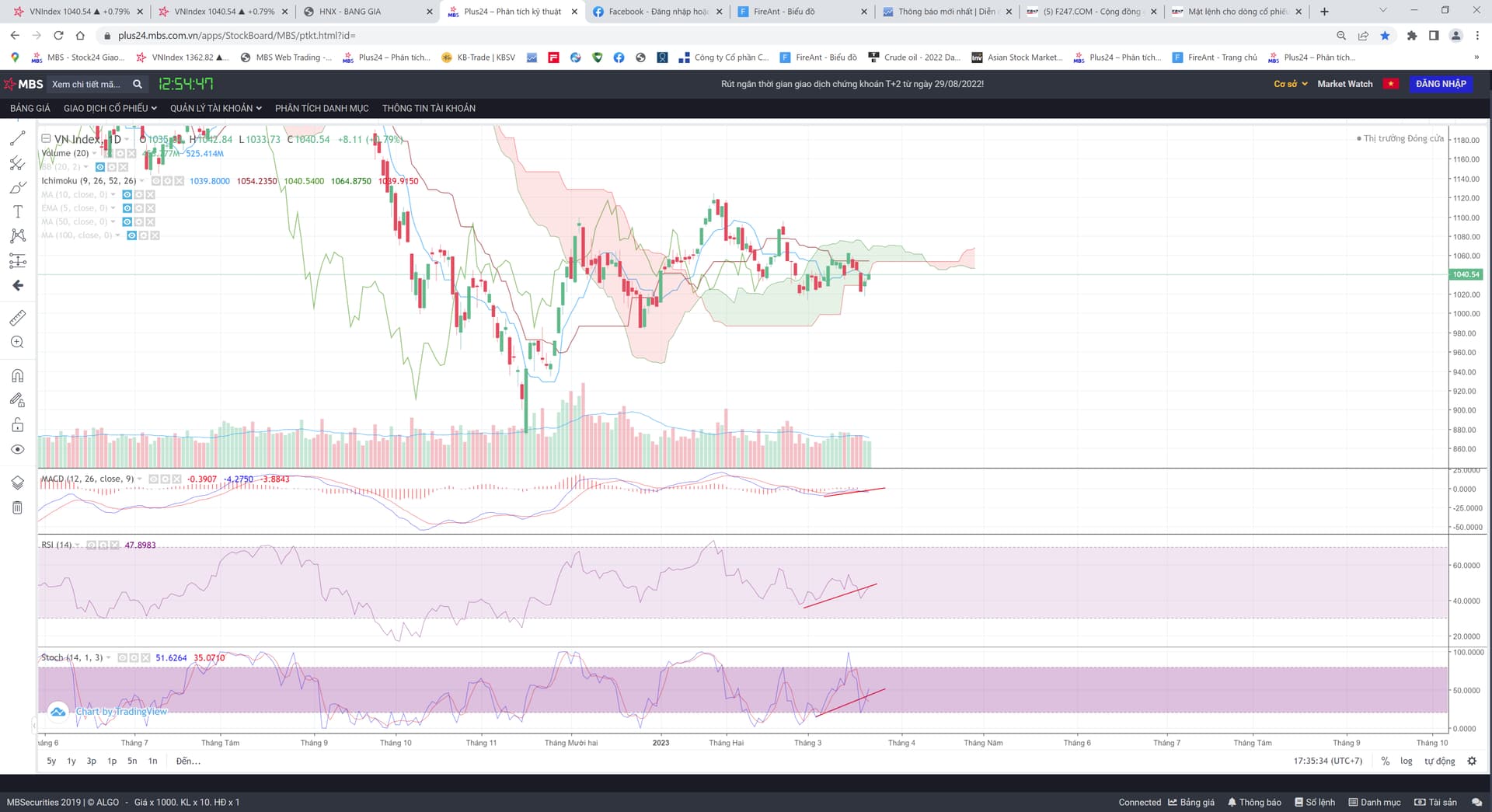Viewport: 1492px width, 812px height.
Task: Select the chart patterns tool
Action: (17, 235)
